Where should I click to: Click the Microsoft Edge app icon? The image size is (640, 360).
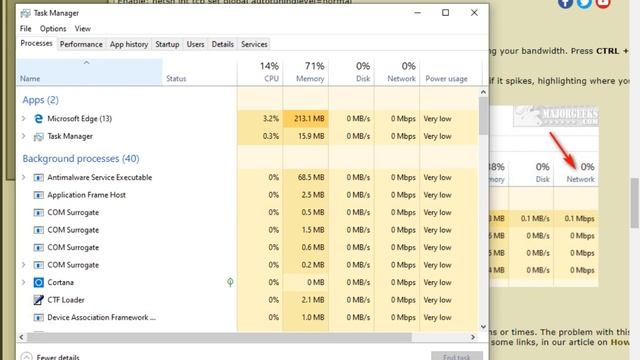[x=38, y=119]
